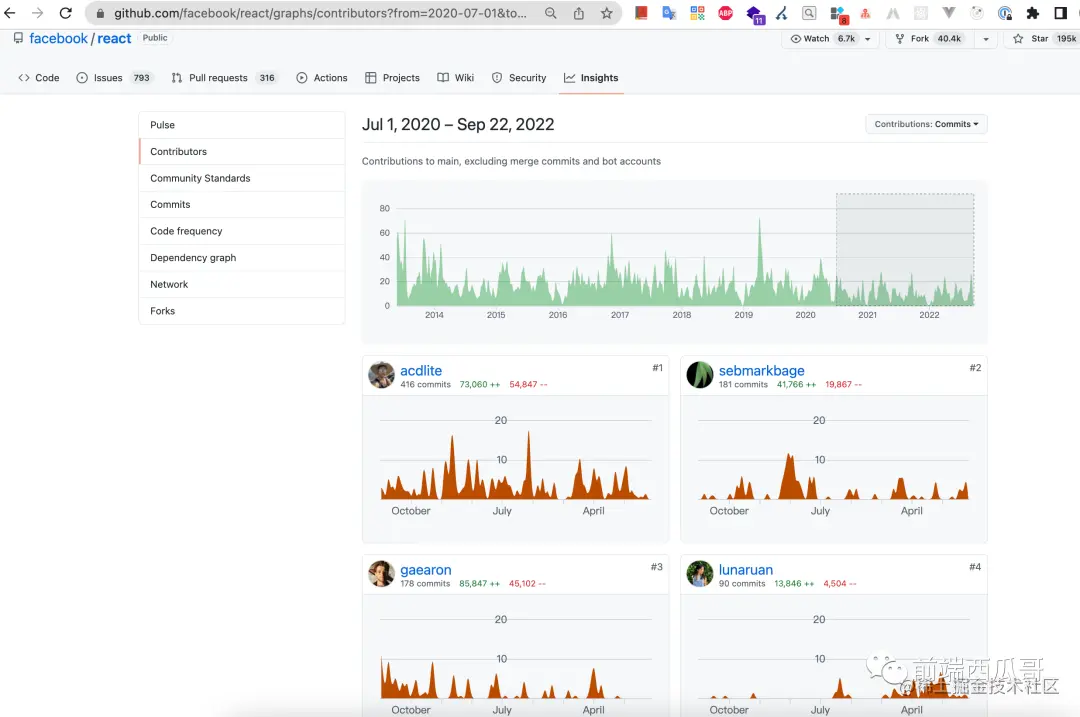Open sebmarkbage's 181 commits link
This screenshot has height=717, width=1080.
coord(742,384)
